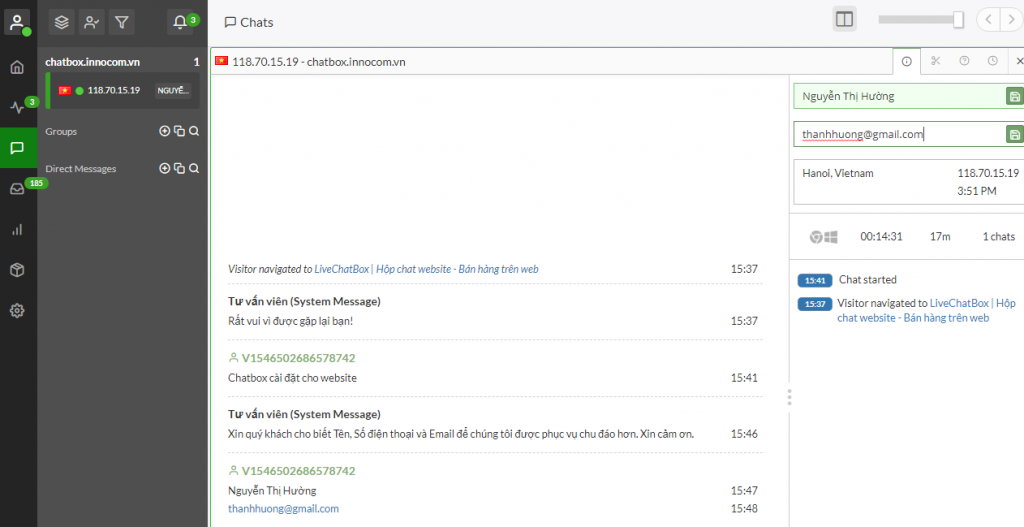Click the Chrome browser icon
The width and height of the screenshot is (1024, 527).
tap(816, 237)
